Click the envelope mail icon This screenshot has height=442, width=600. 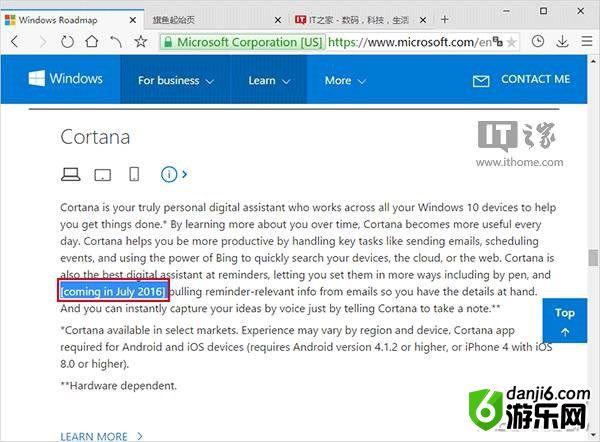tap(481, 81)
